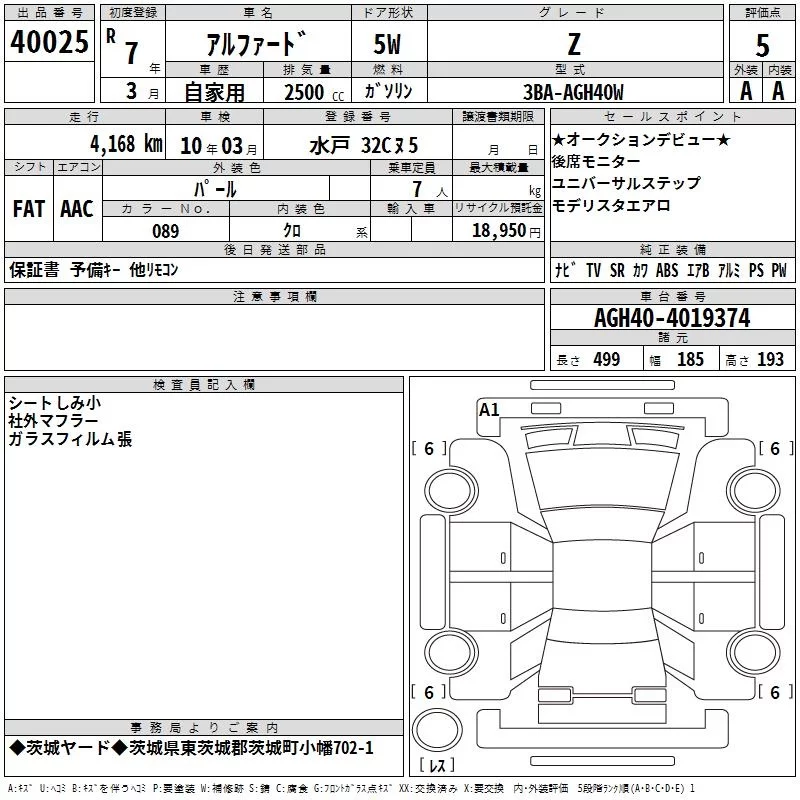The width and height of the screenshot is (800, 800).
Task: Click the [レス] marker below car diagram
Action: (437, 766)
